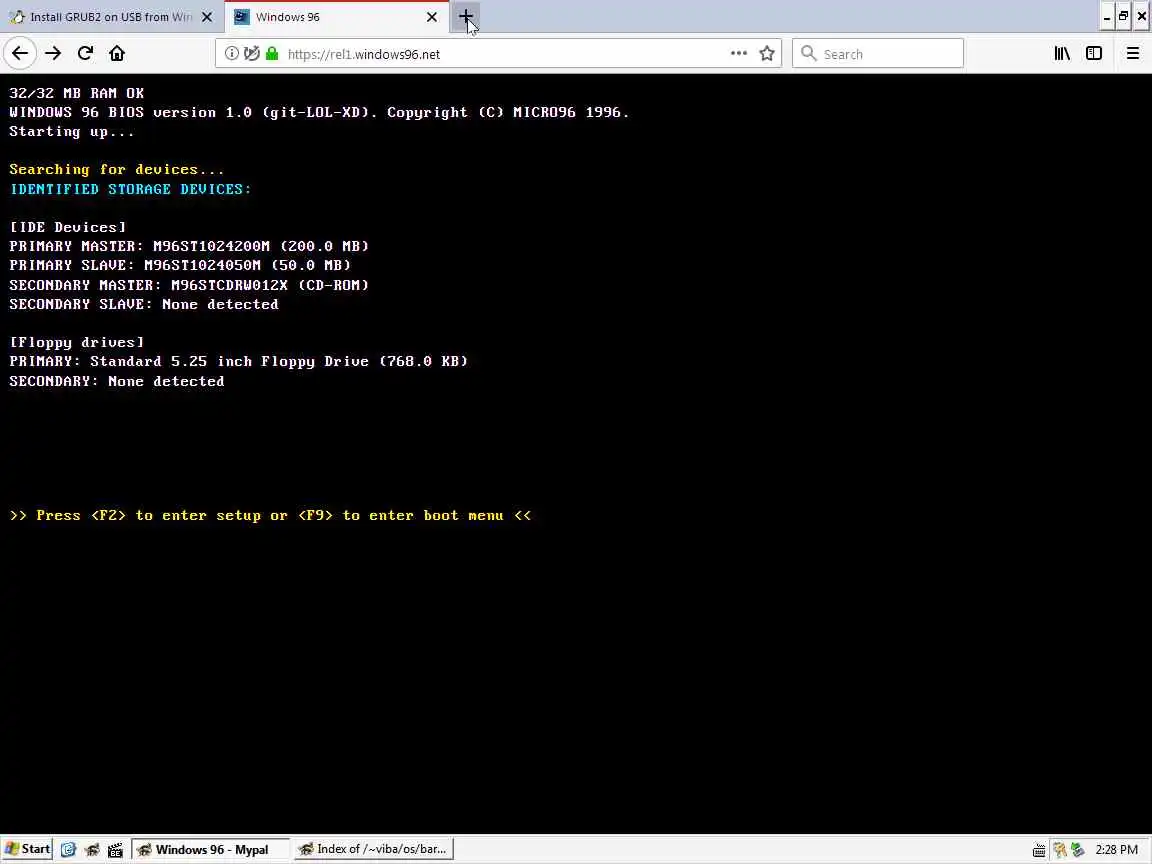Close the Install GRUB2 on USB tab
The width and height of the screenshot is (1152, 864).
(207, 17)
